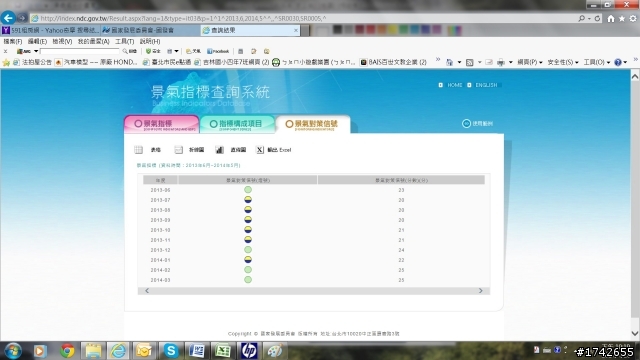Switch to the 國家發展委員會 browser tab

pos(150,30)
